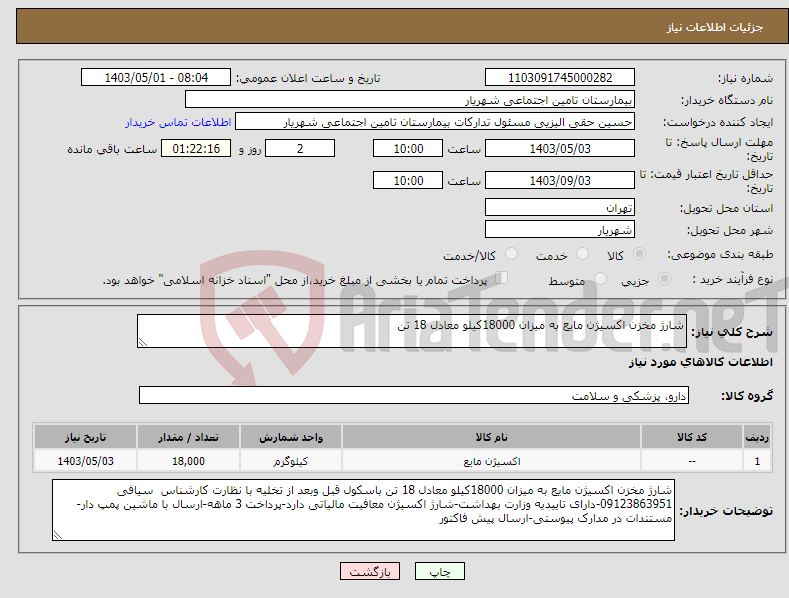Click the price validity hour 10:00 field
This screenshot has width=789, height=598.
click(x=408, y=180)
